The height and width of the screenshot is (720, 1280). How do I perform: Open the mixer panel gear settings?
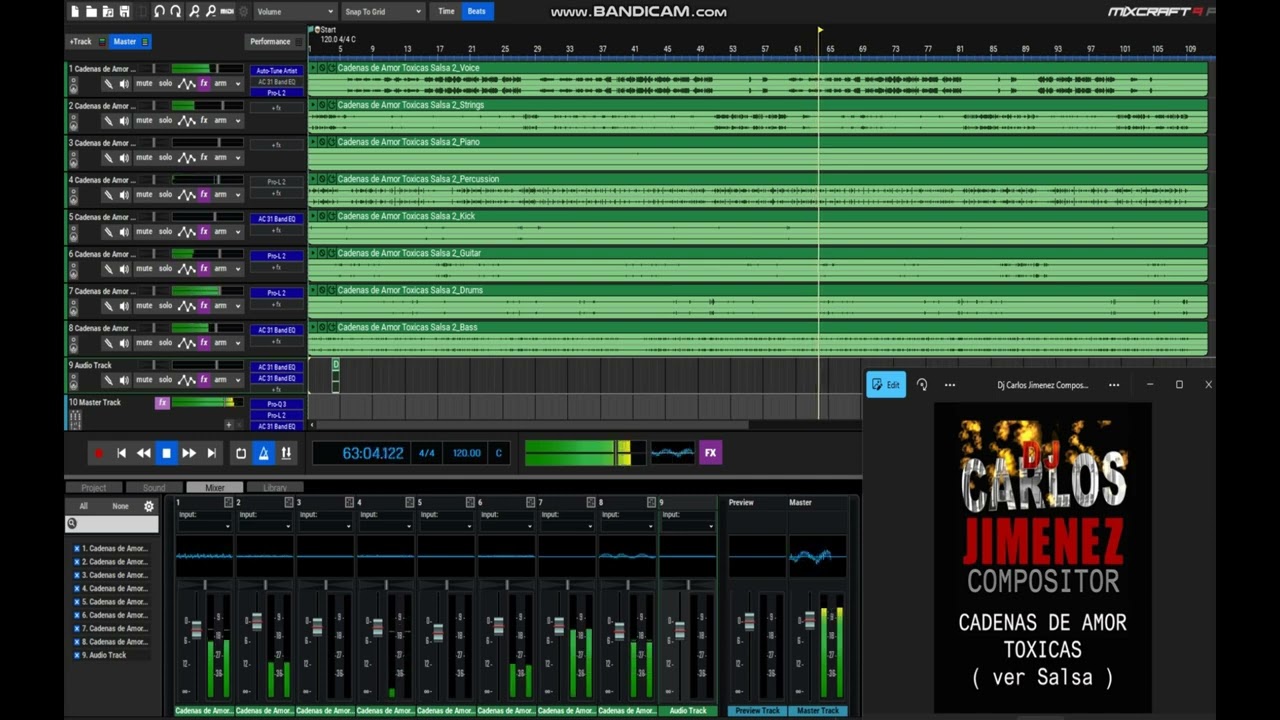149,506
